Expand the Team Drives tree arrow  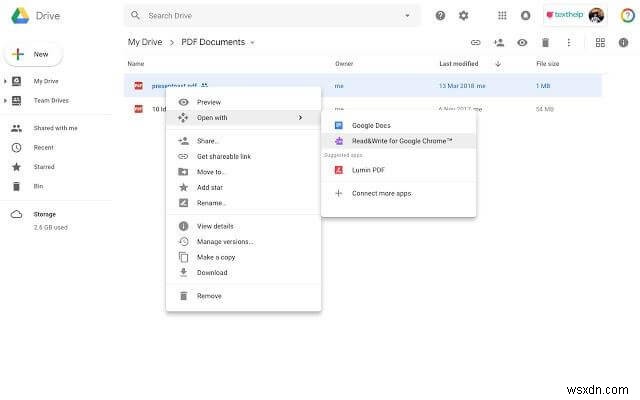point(5,100)
